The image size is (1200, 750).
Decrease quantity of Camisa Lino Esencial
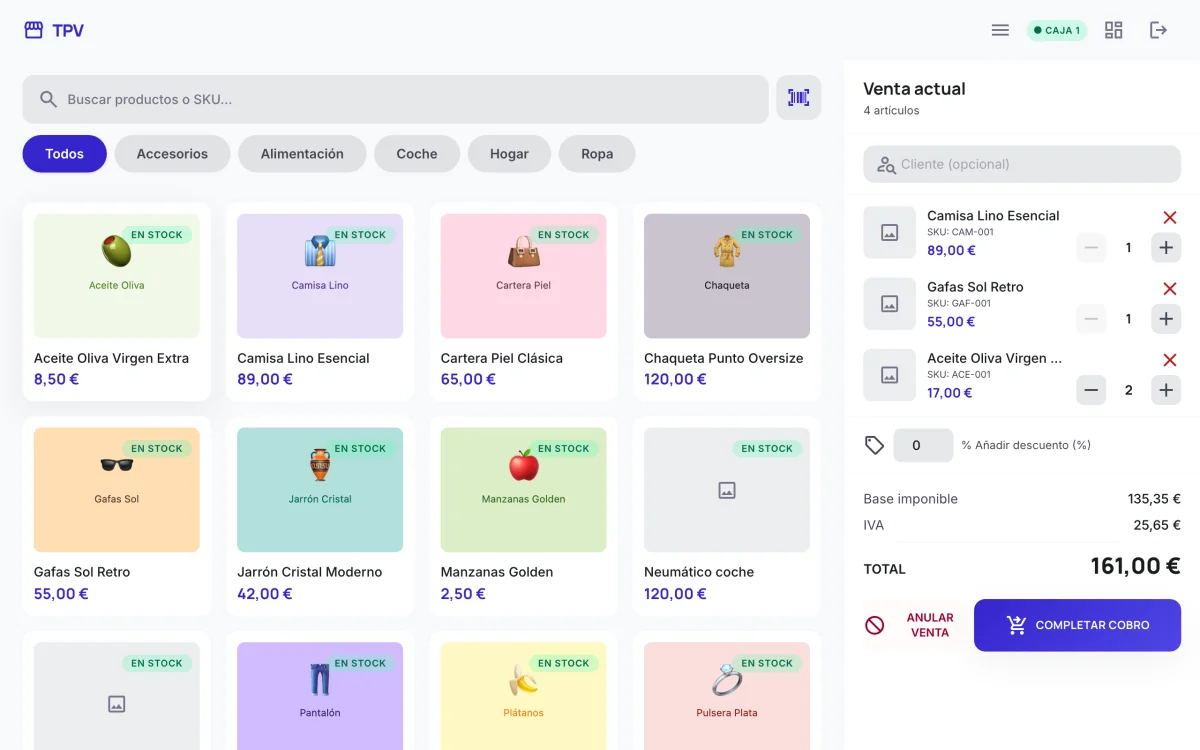1091,247
